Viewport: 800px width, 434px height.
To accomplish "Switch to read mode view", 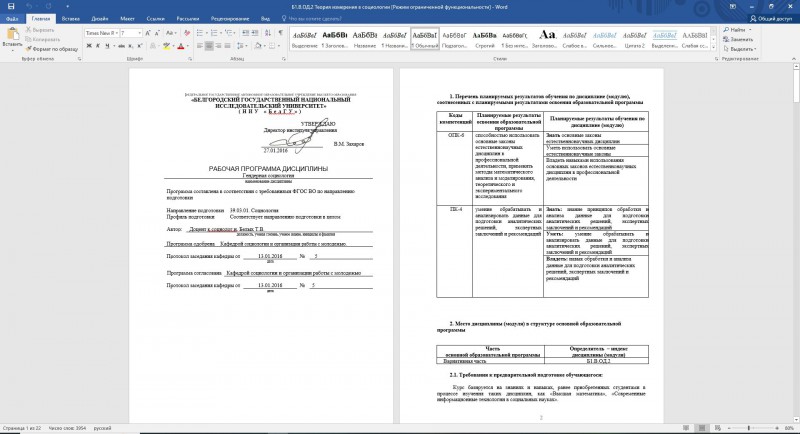I will tap(686, 428).
